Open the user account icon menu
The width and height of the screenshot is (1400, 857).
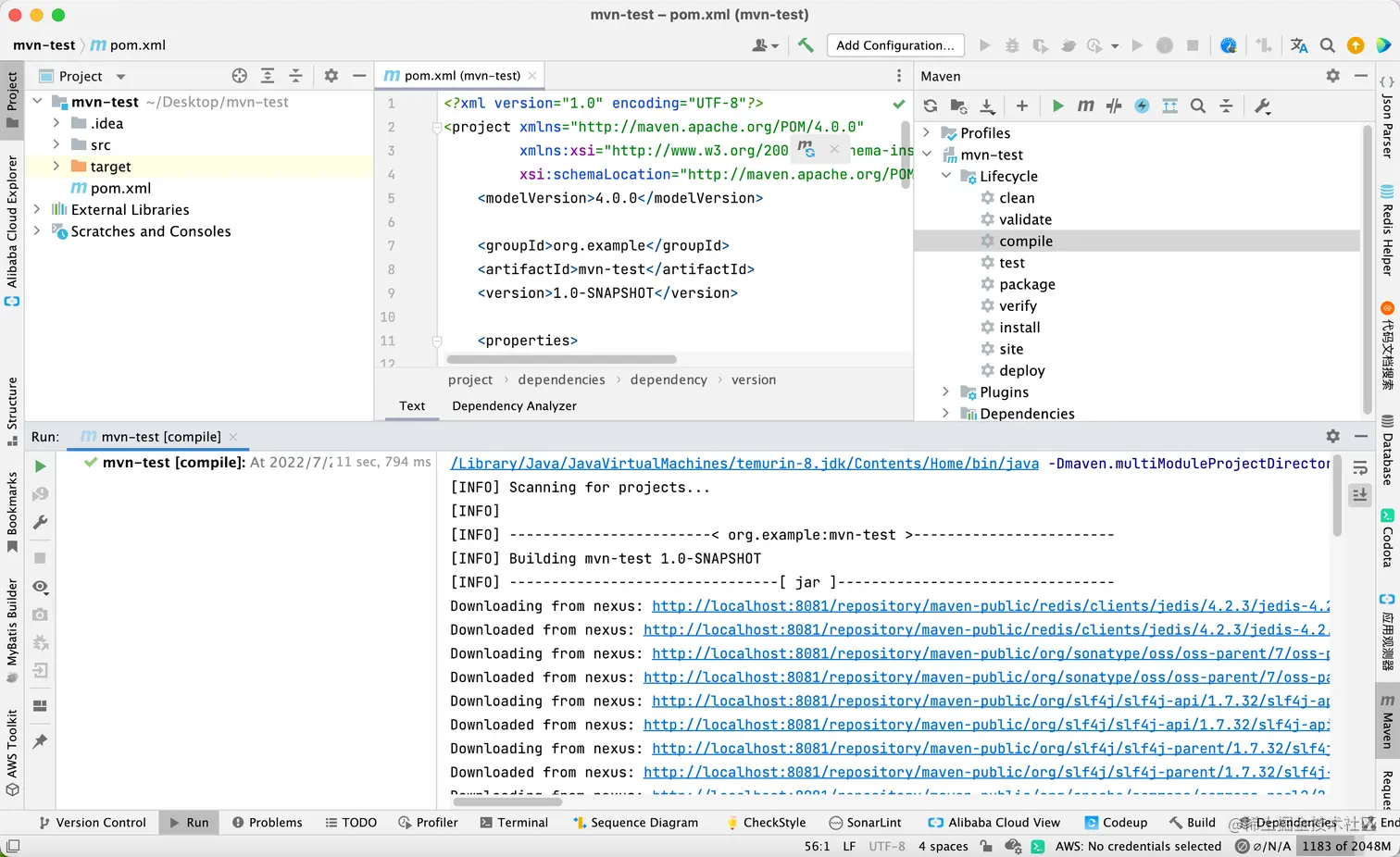pyautogui.click(x=765, y=44)
